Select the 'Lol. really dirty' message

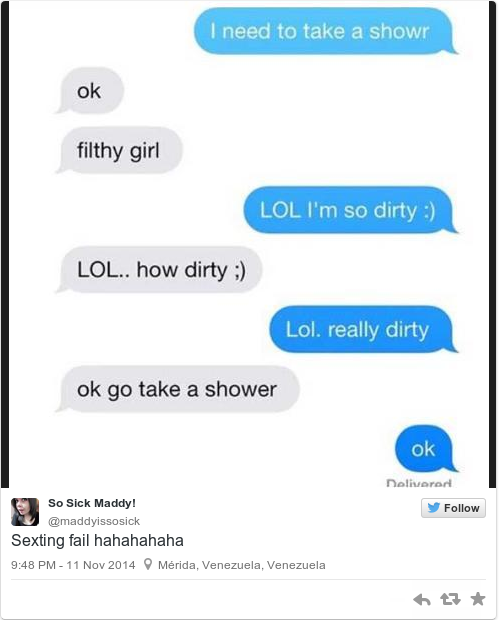361,329
